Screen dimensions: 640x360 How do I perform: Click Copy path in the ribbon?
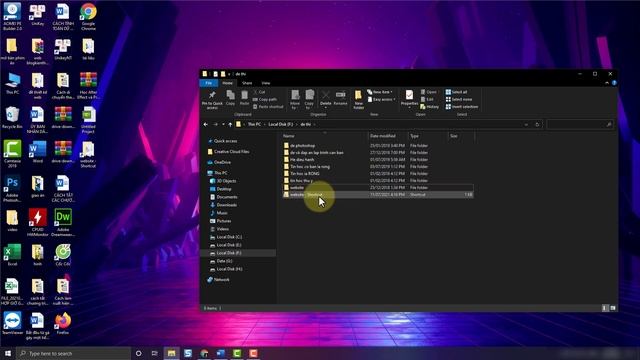coord(265,100)
